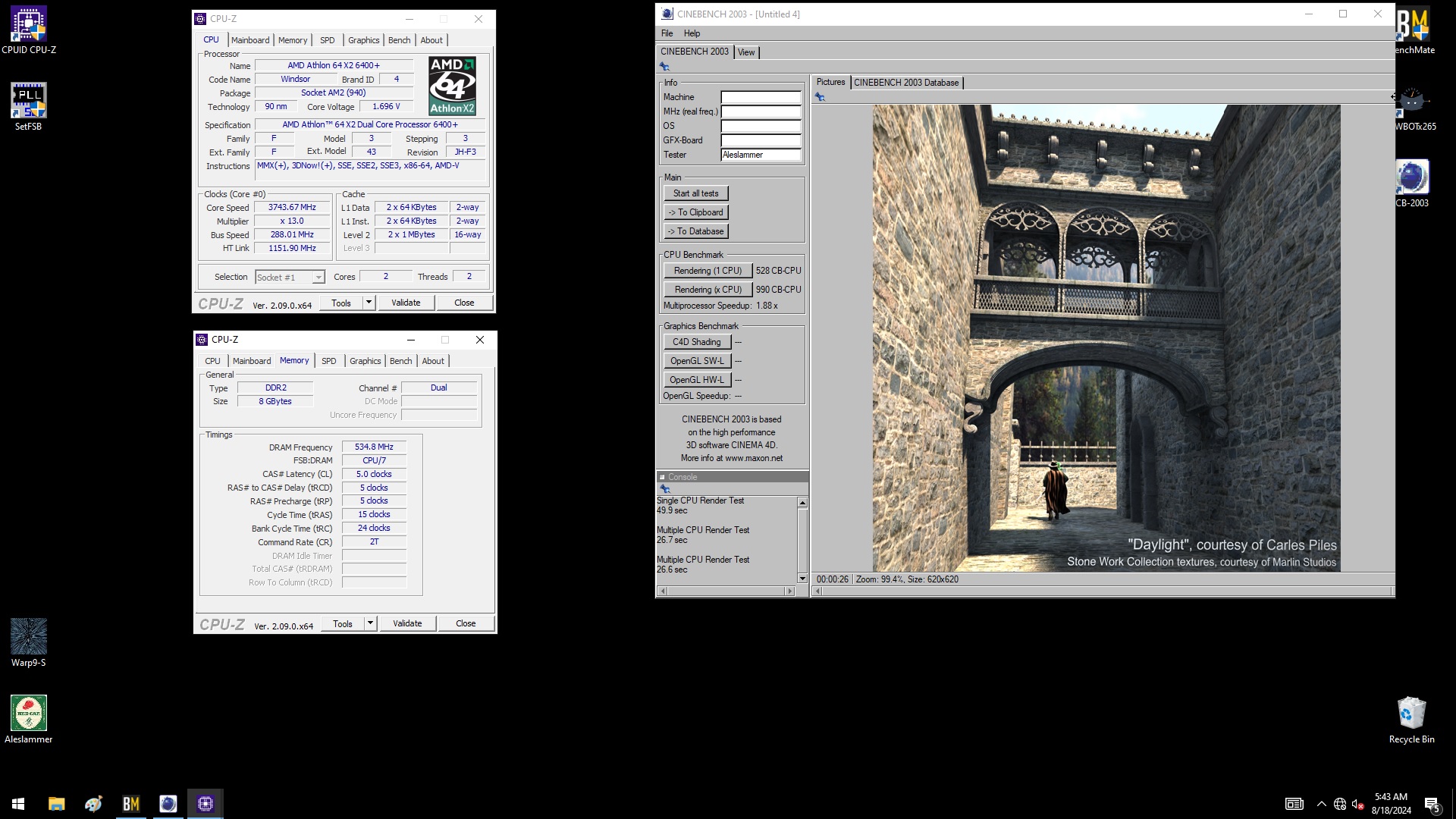Open Bench tab in CPU-Z processor window
Image resolution: width=1456 pixels, height=819 pixels.
pos(400,40)
